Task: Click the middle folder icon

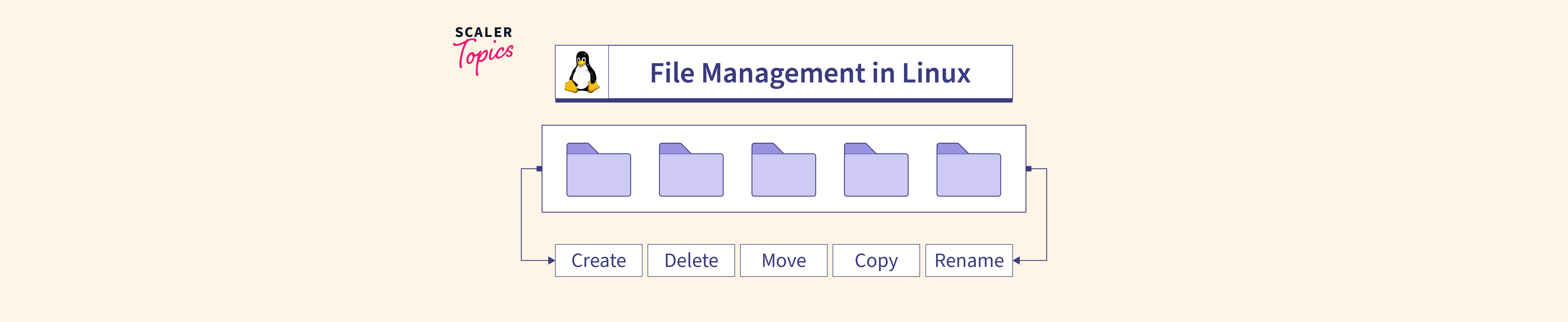Action: [783, 170]
